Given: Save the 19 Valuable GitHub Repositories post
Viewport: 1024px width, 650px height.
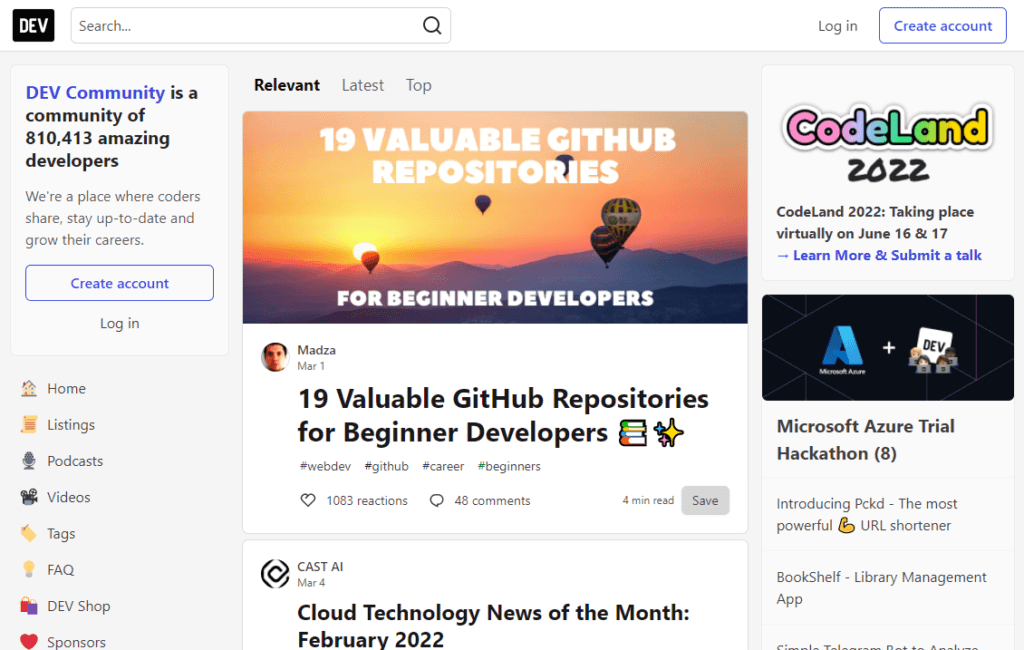Looking at the screenshot, I should pos(705,500).
